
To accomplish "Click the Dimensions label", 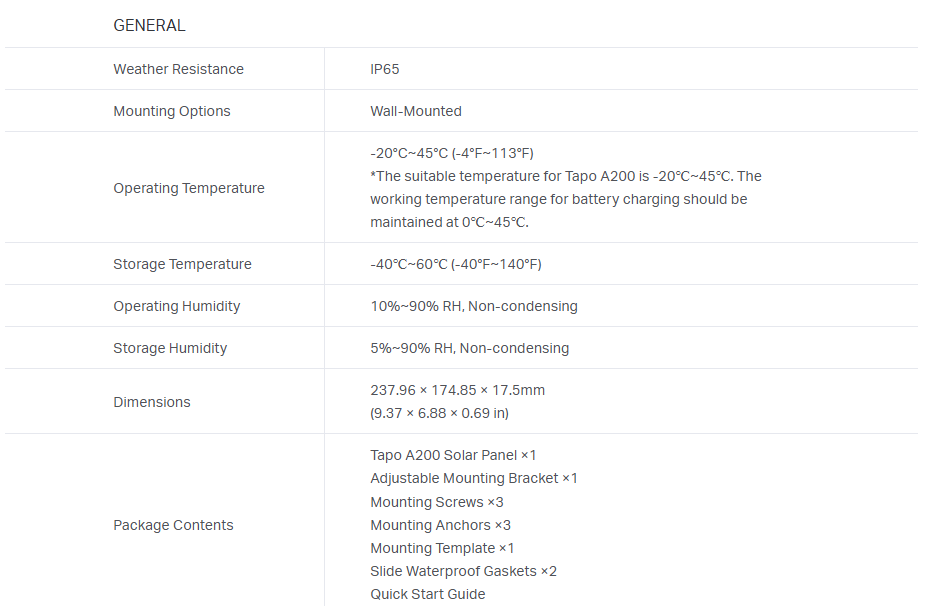I will (152, 402).
